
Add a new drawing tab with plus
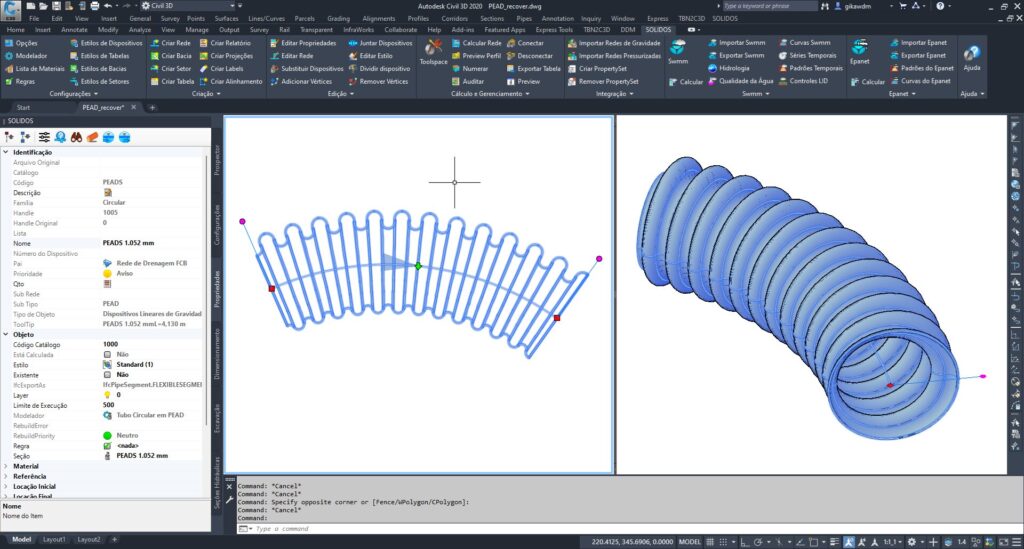[152, 108]
